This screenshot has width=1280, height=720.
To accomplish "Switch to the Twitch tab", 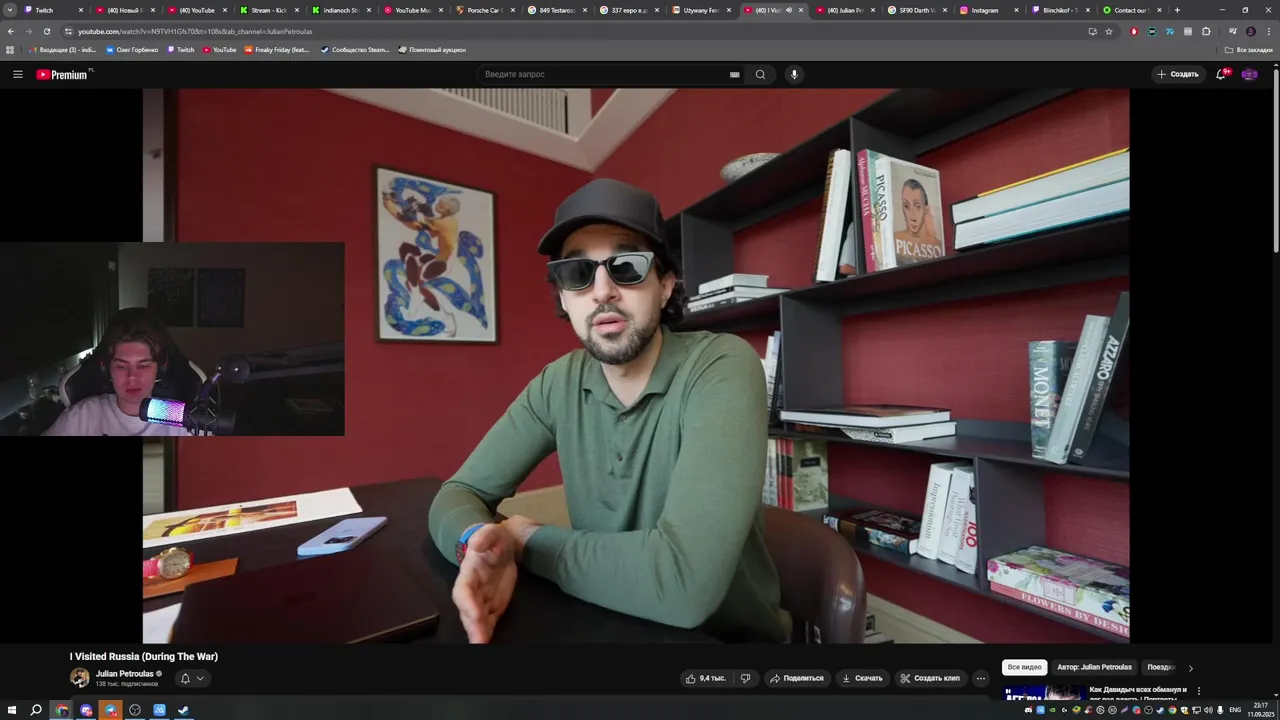I will [52, 10].
